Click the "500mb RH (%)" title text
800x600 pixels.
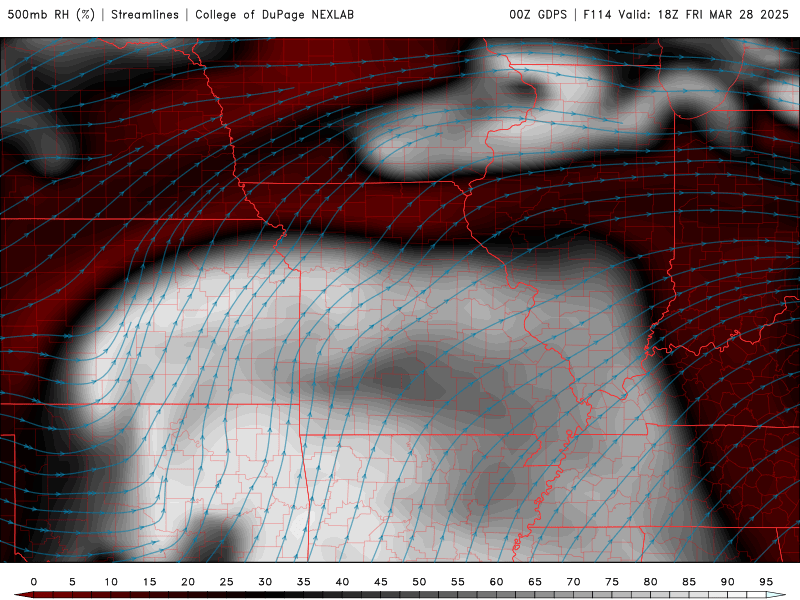pos(51,15)
